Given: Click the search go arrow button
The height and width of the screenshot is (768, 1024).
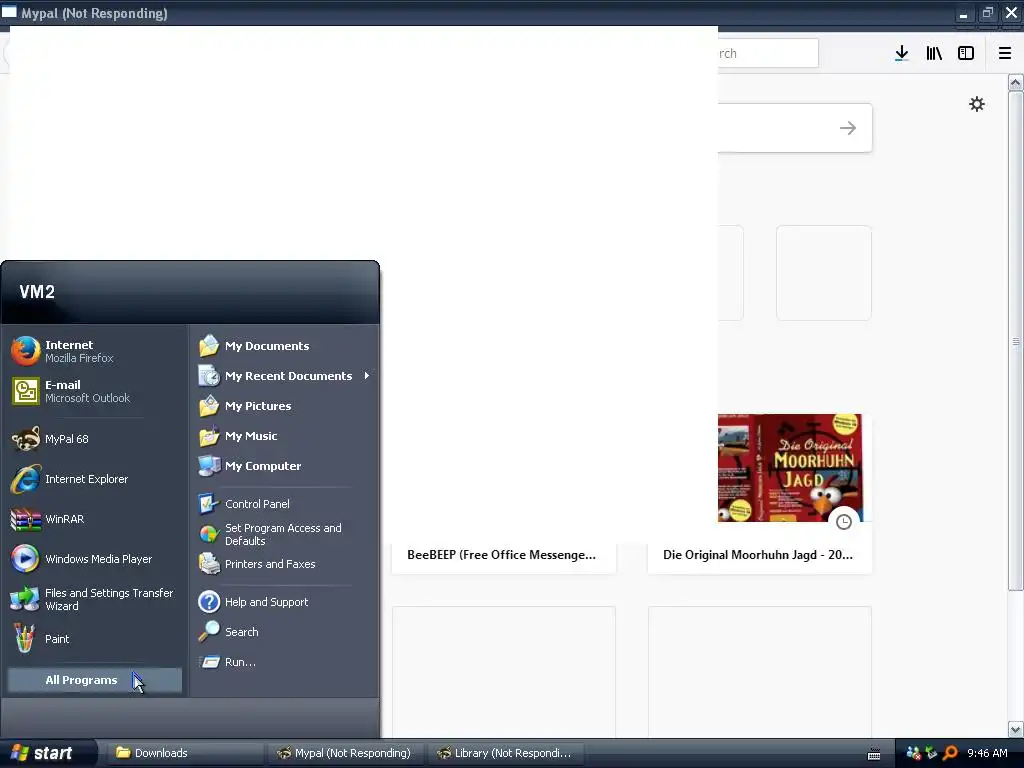Looking at the screenshot, I should (x=848, y=128).
